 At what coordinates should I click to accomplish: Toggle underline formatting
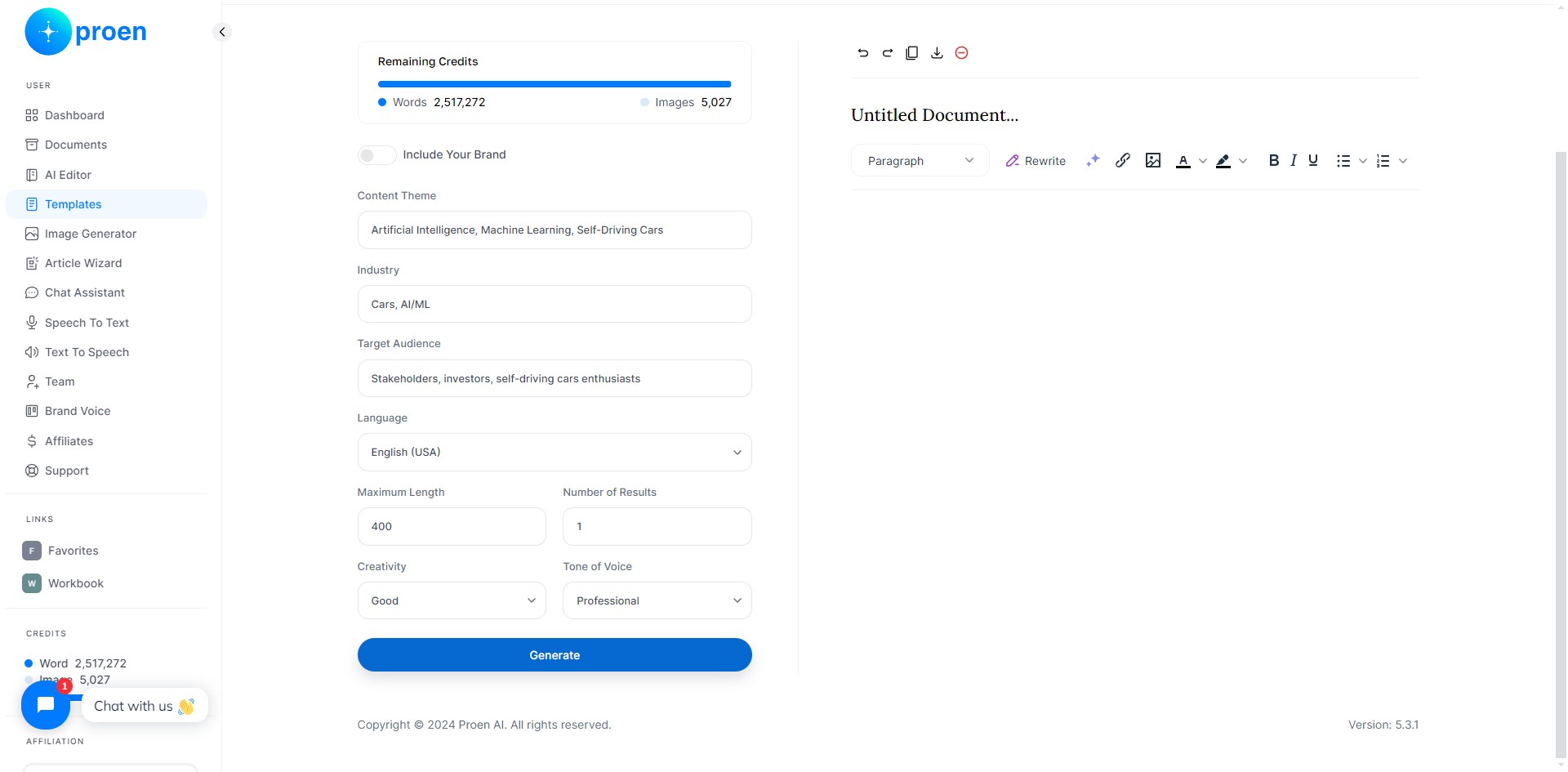click(1313, 161)
